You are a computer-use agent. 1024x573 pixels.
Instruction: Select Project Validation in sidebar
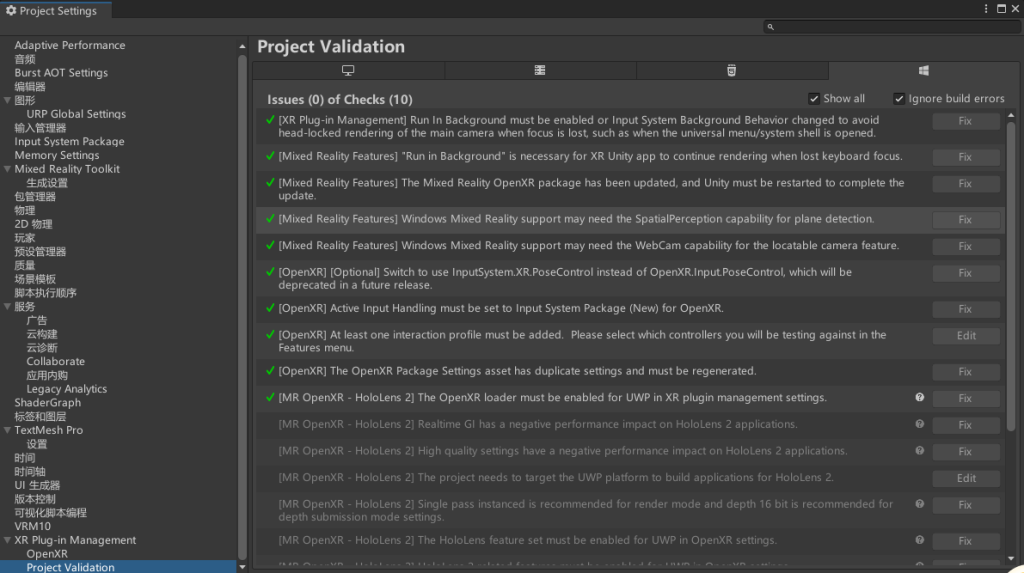click(118, 567)
